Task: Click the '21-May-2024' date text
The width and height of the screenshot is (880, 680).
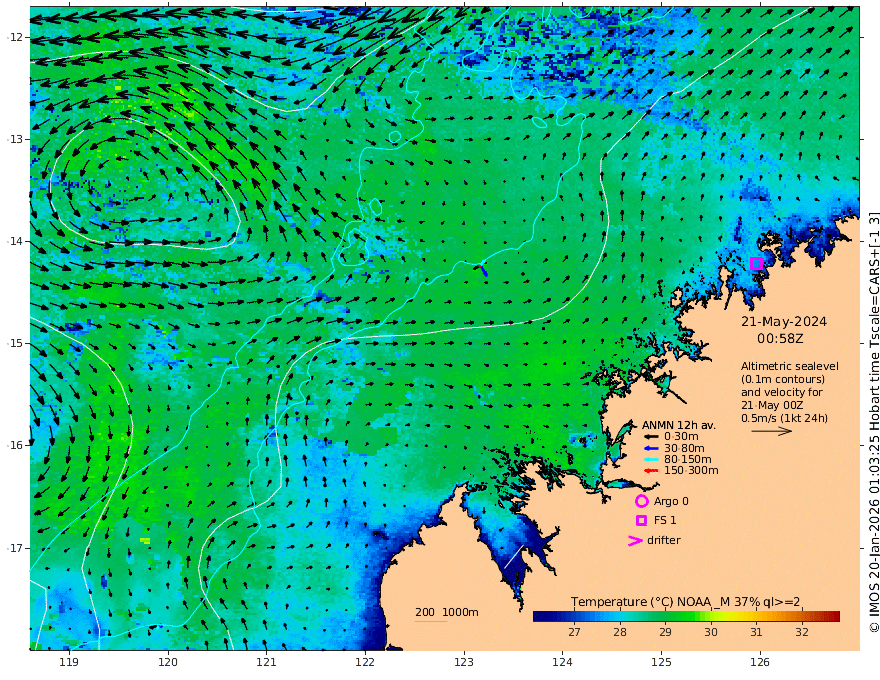Action: click(x=783, y=322)
